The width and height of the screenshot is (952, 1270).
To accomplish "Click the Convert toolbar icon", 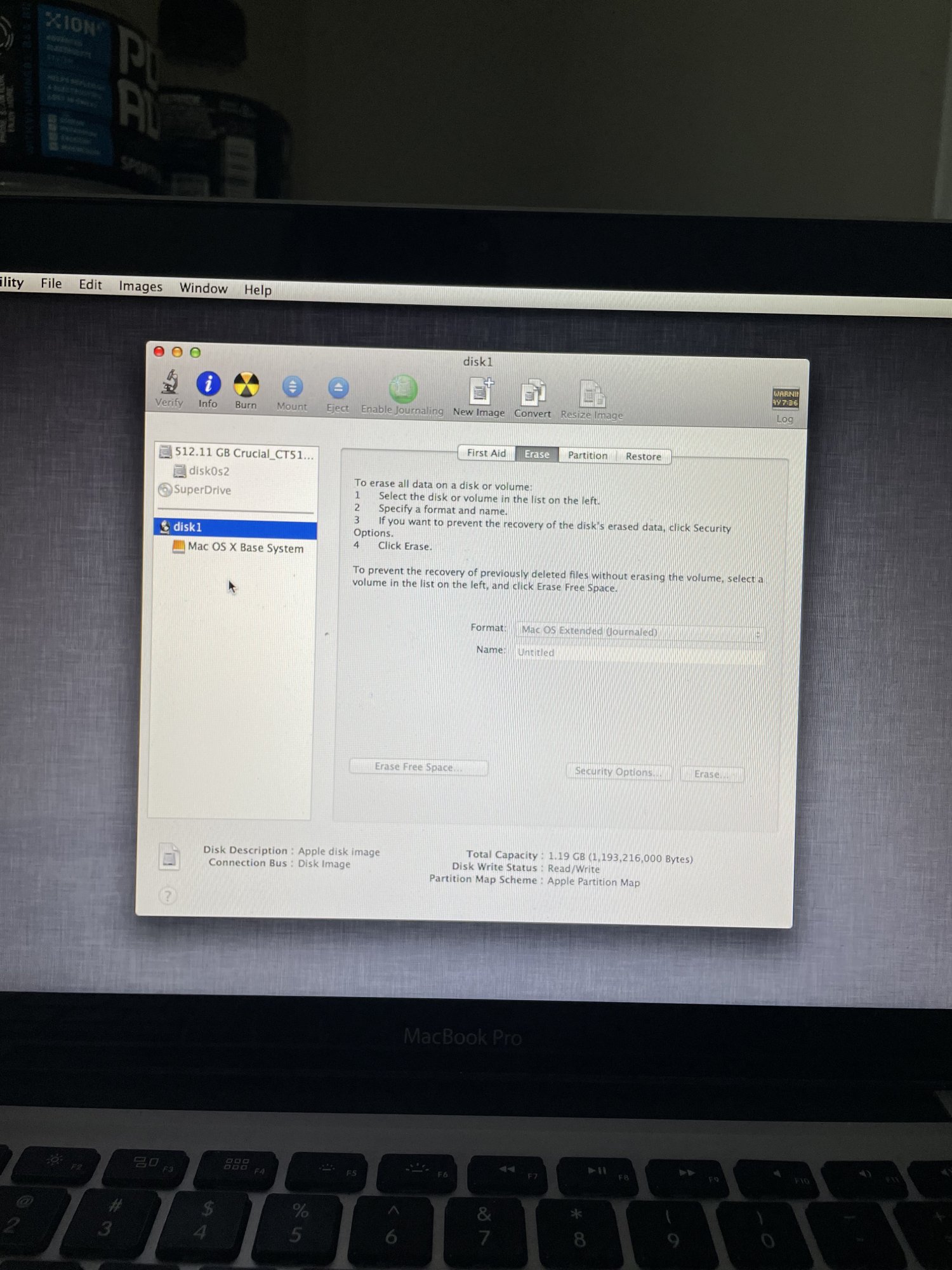I will point(532,393).
